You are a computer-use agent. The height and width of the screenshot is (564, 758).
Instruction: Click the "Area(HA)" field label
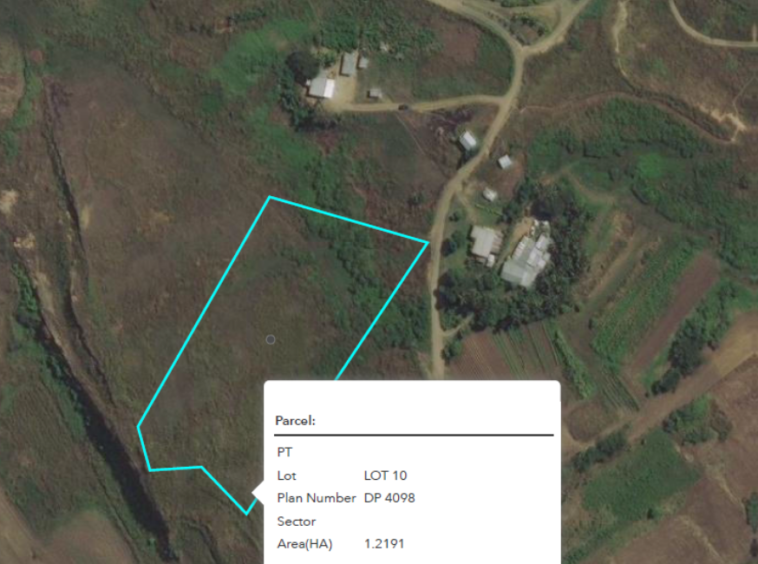click(x=305, y=544)
